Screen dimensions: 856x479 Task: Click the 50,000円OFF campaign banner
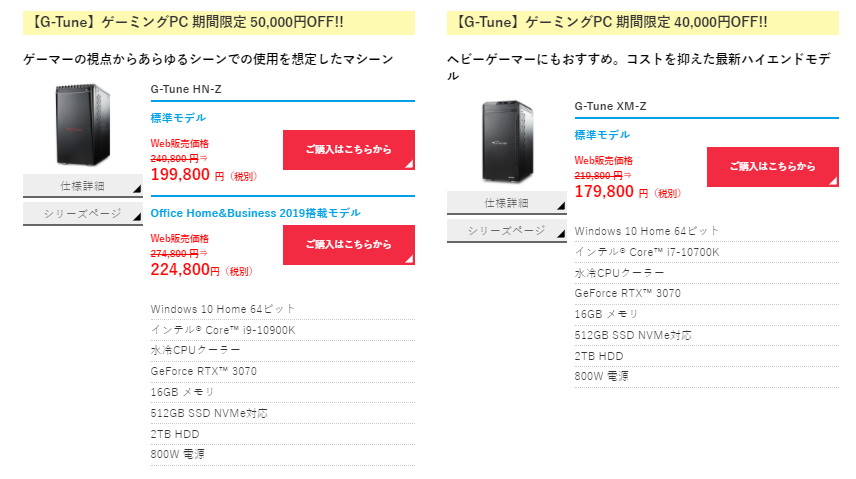click(219, 22)
